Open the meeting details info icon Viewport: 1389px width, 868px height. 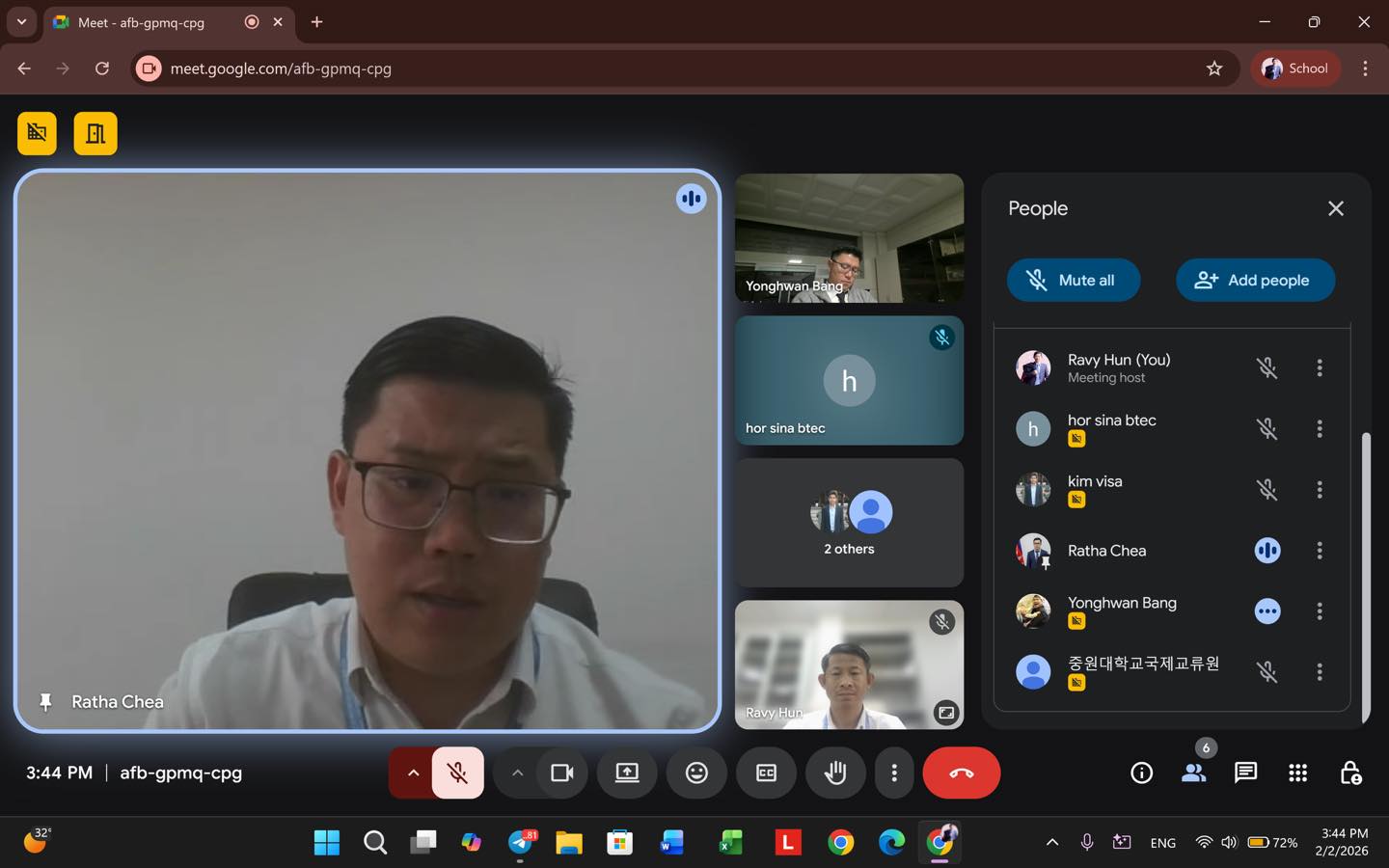click(x=1141, y=773)
